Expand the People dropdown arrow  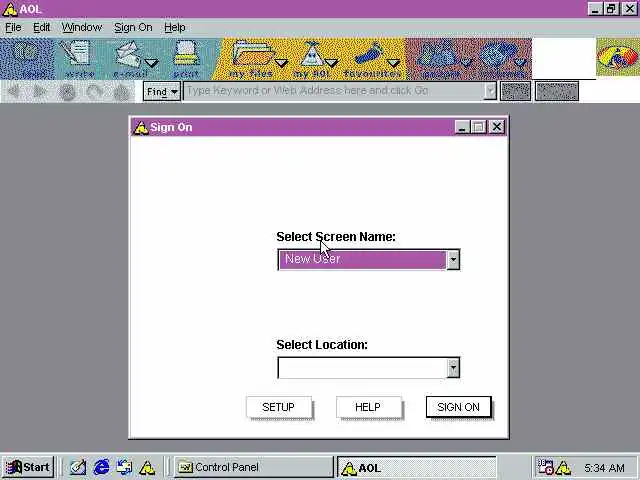tap(466, 63)
